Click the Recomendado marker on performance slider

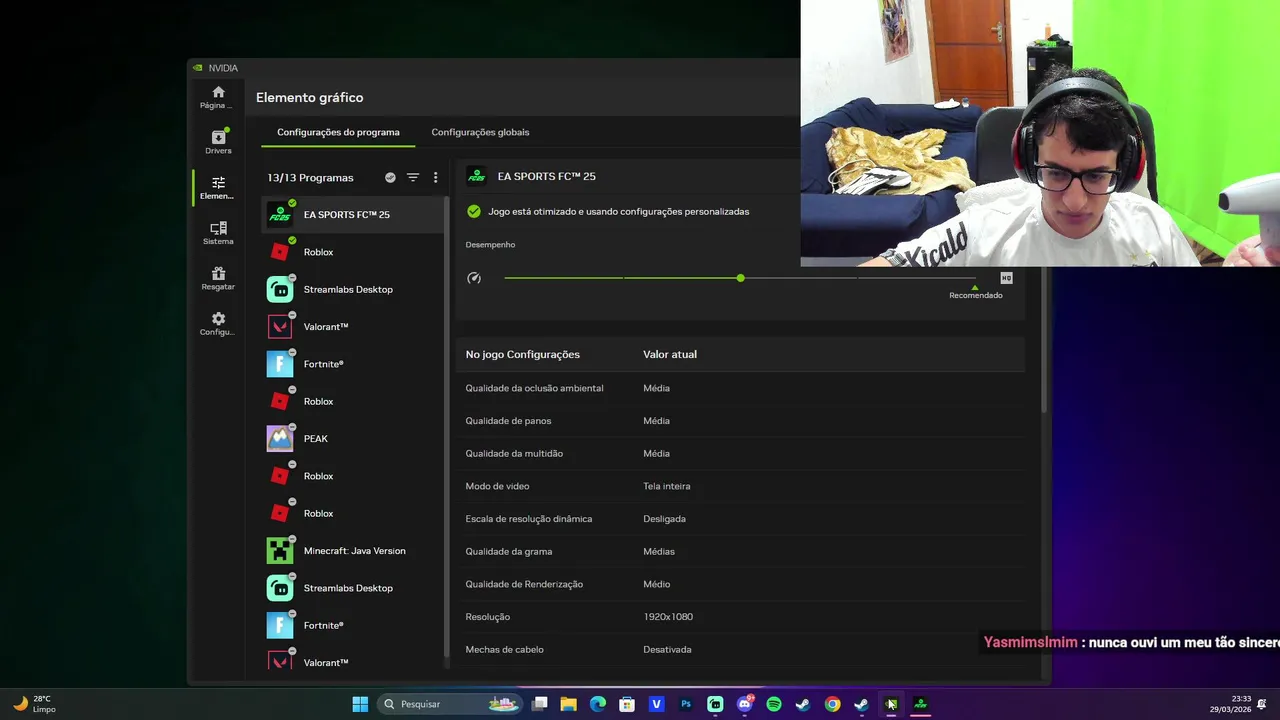[975, 294]
